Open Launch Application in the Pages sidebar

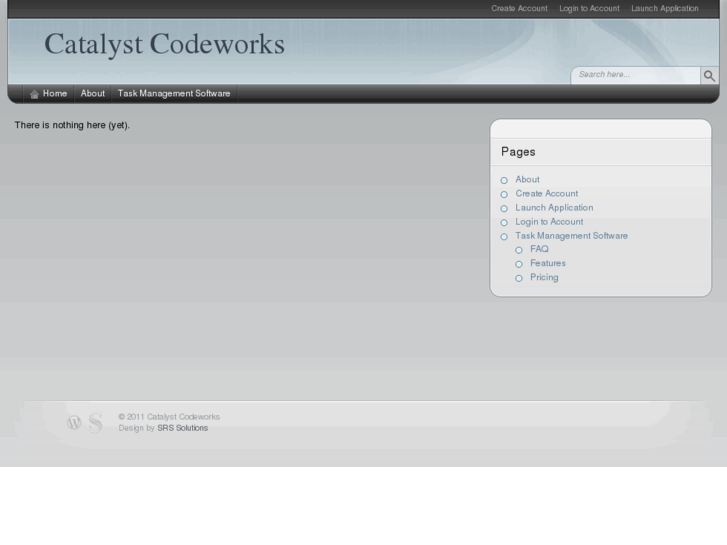click(554, 208)
